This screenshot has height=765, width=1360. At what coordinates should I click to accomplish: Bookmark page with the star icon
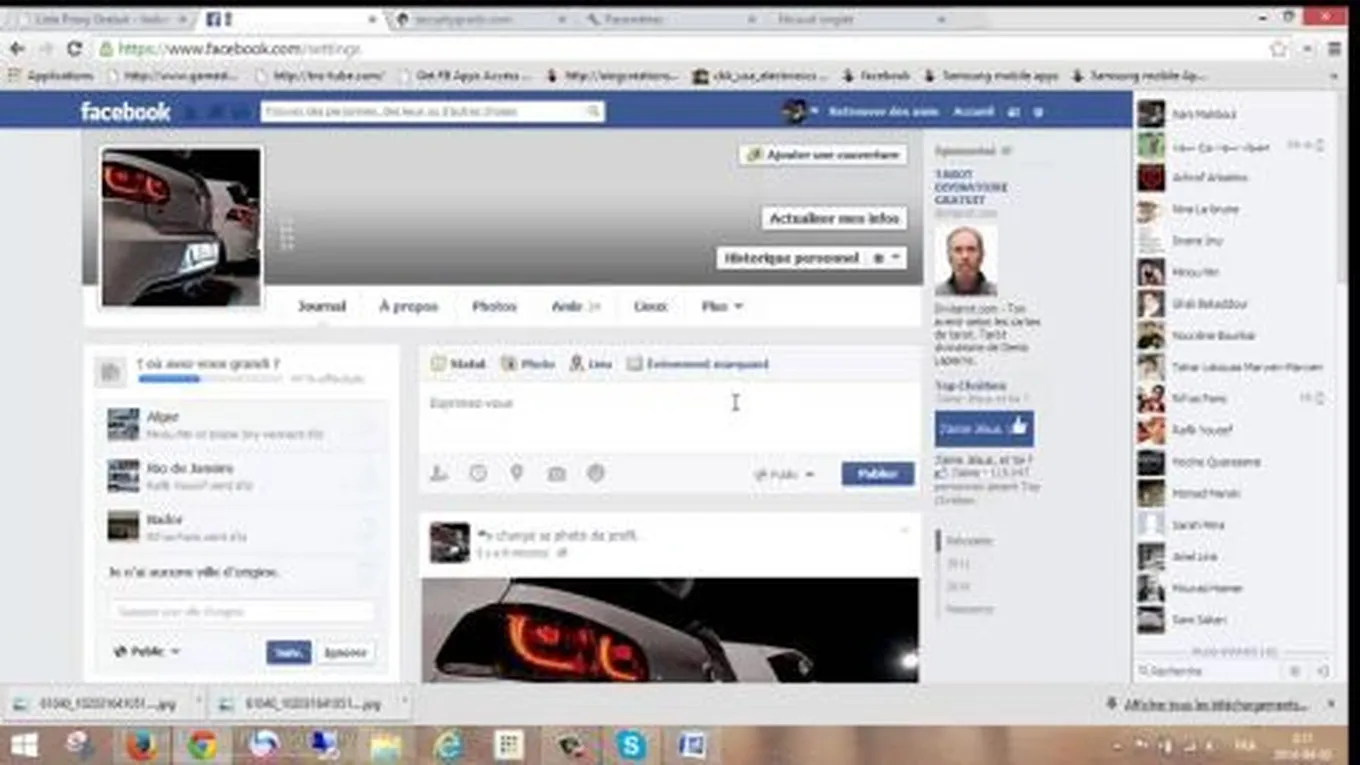(x=1278, y=48)
